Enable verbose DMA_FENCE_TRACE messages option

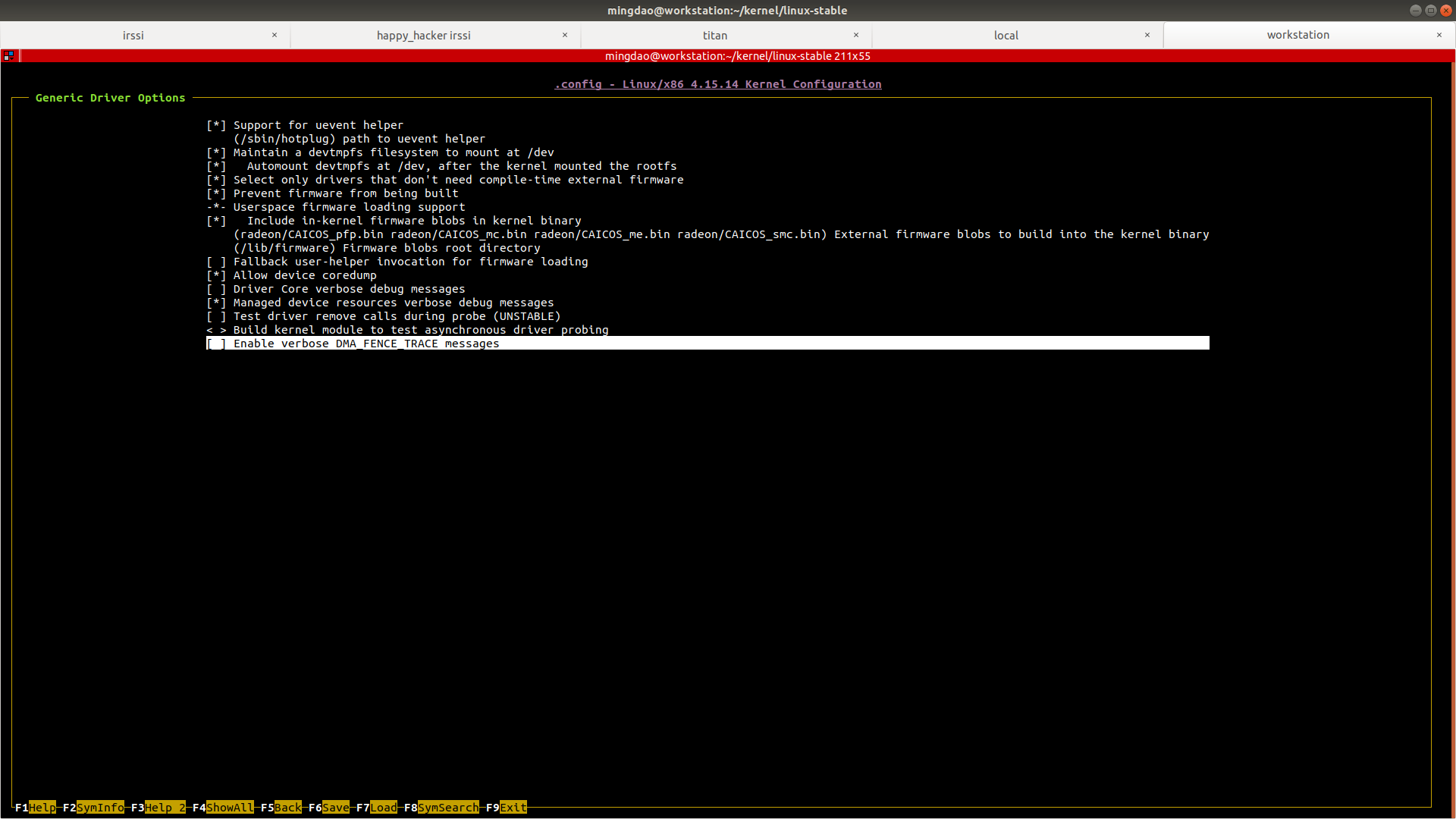pos(708,344)
